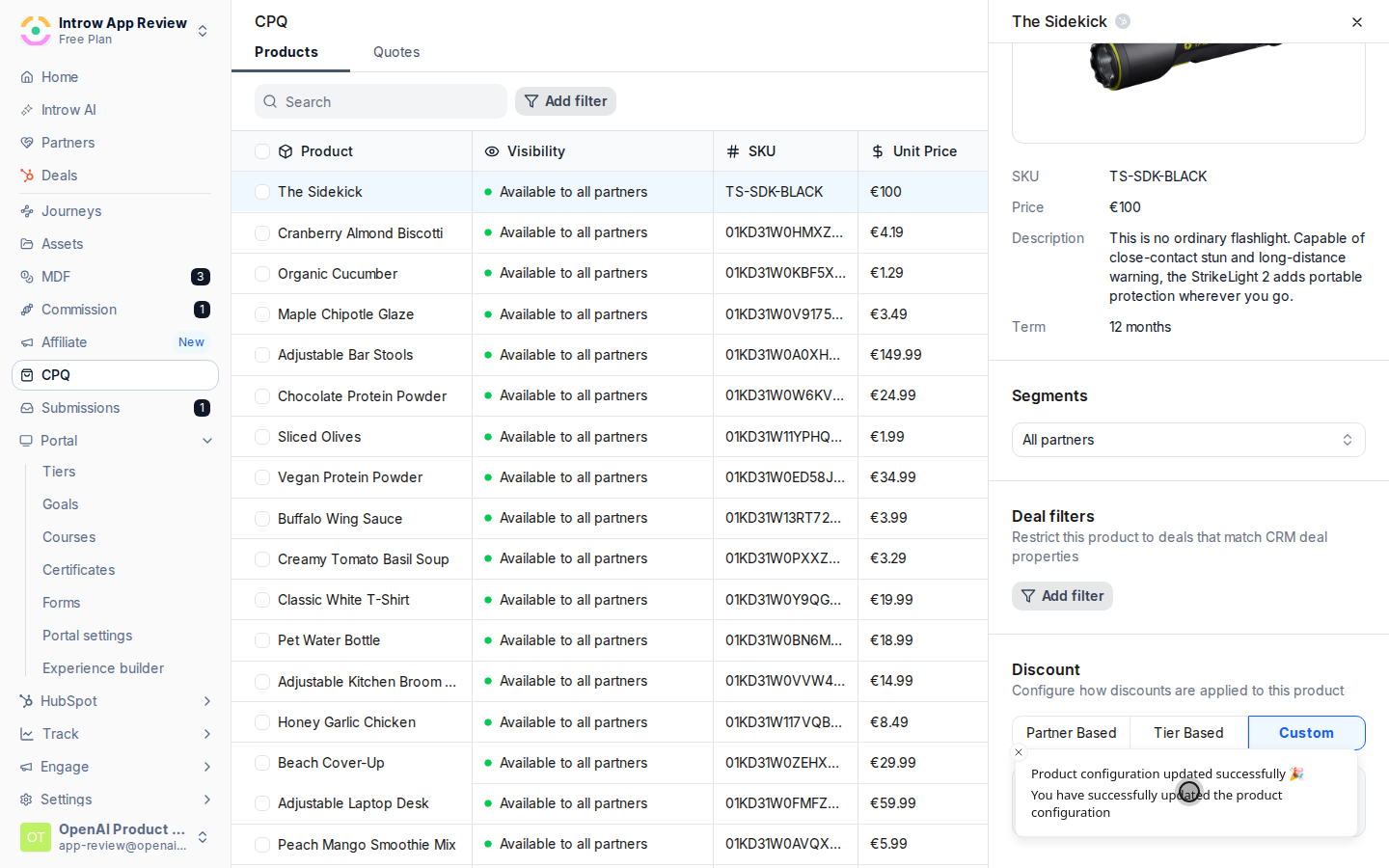Viewport: 1389px width, 868px height.
Task: Click the products Search field
Action: click(x=381, y=101)
